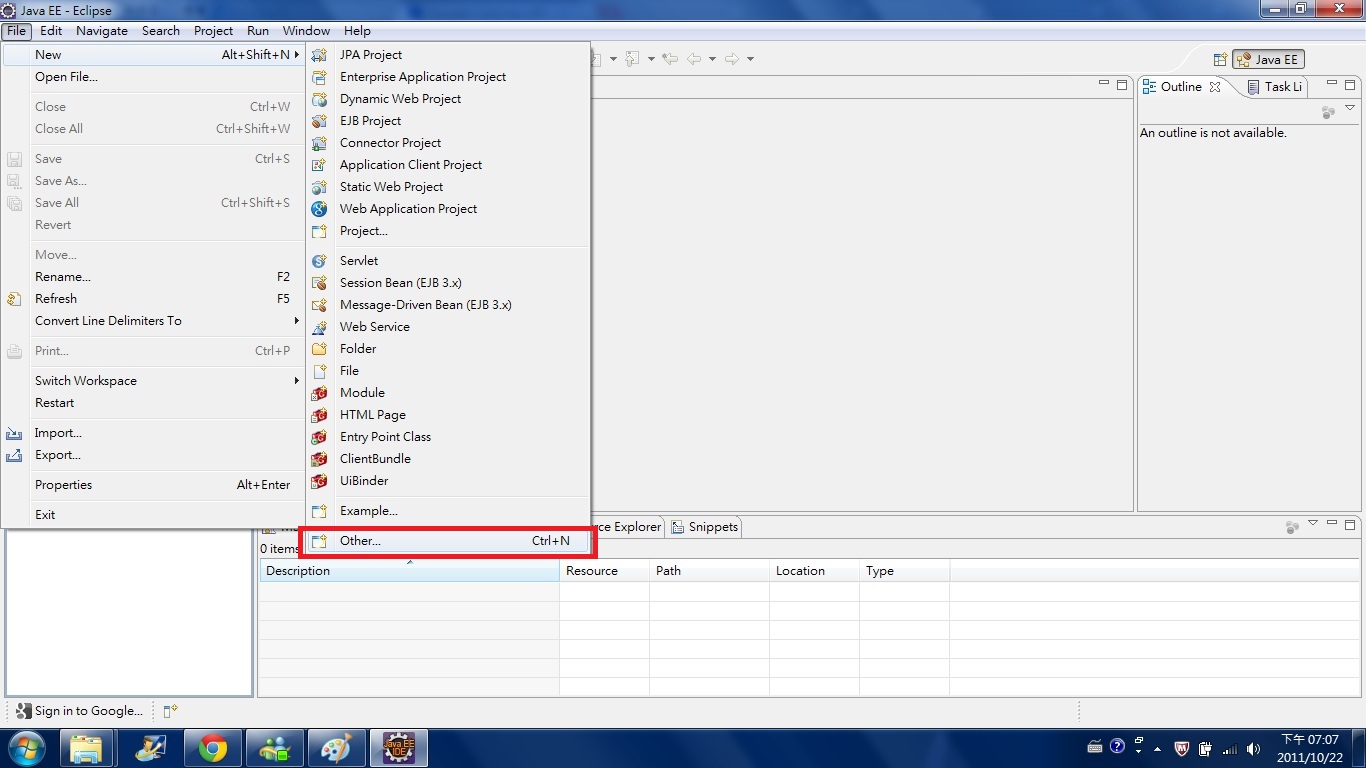This screenshot has height=768, width=1366.
Task: Click the Open Perspective icon
Action: pyautogui.click(x=1220, y=60)
